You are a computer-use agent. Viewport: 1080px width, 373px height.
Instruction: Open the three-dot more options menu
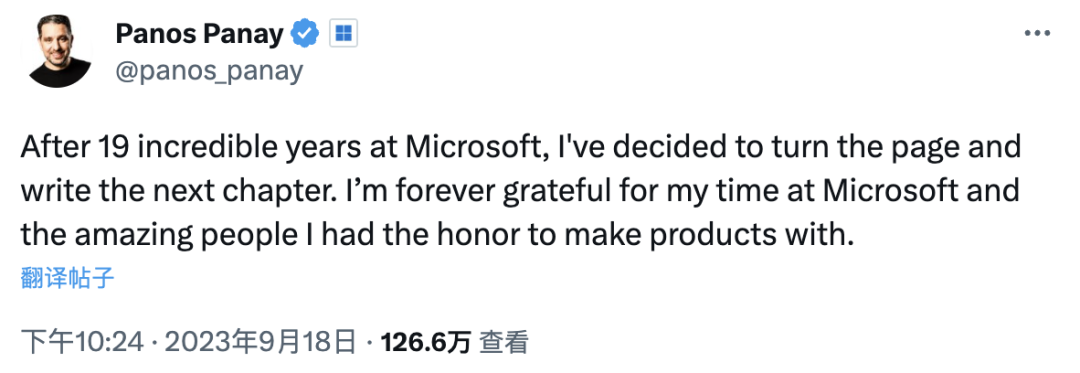point(1037,33)
